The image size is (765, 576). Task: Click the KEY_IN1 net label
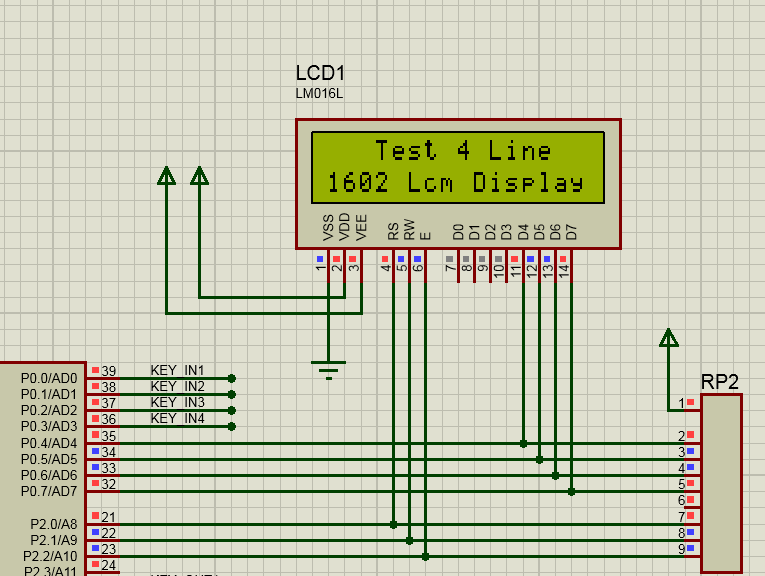coord(177,370)
